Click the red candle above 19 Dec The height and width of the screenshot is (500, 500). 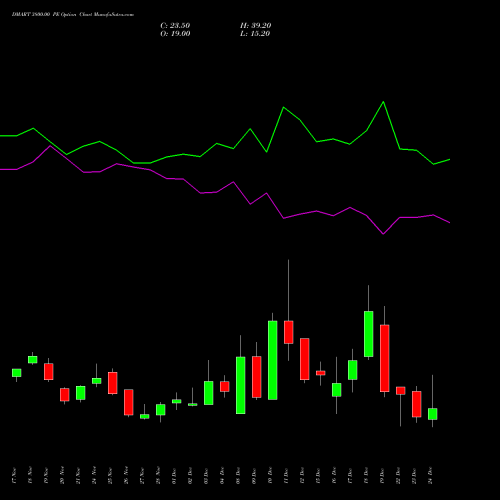pyautogui.click(x=385, y=358)
